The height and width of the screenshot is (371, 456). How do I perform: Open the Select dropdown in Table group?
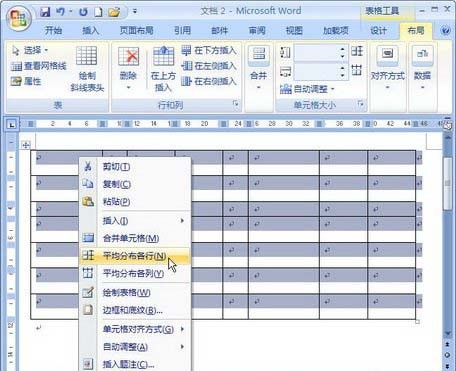(x=30, y=51)
